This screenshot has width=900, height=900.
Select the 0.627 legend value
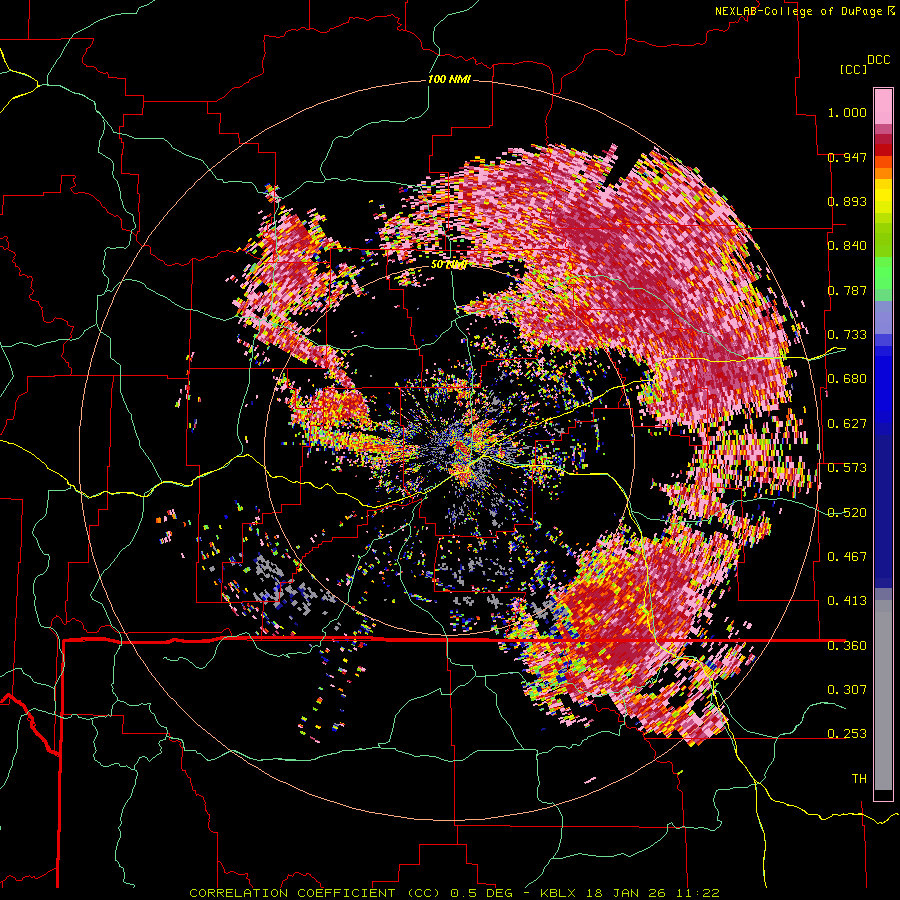[847, 424]
